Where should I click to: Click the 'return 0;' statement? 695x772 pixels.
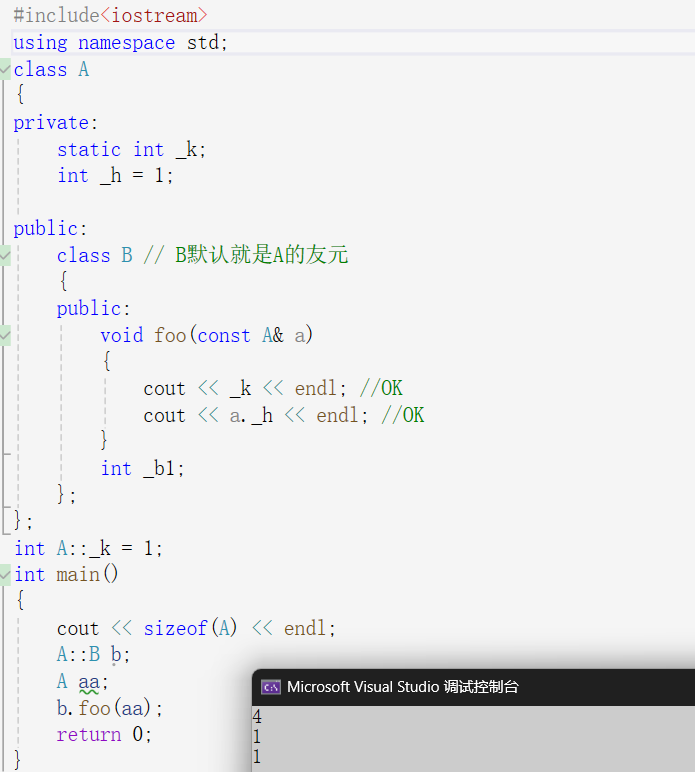click(x=104, y=735)
